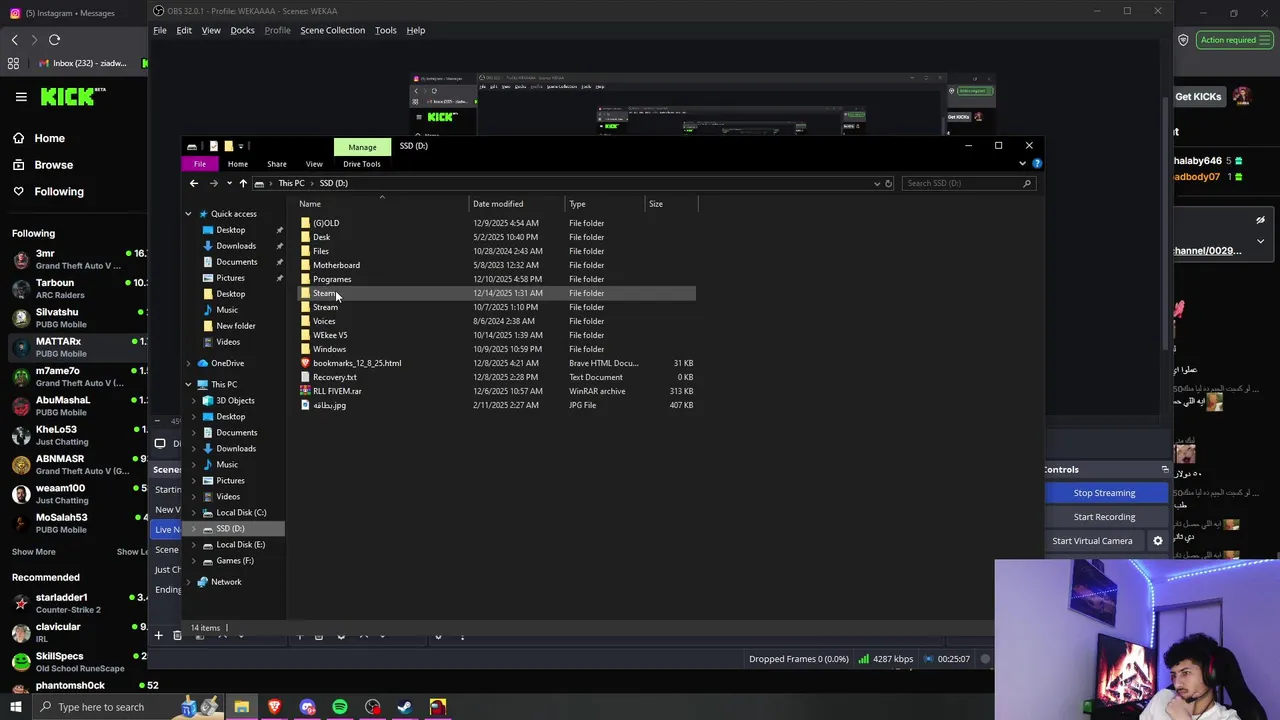
Task: Open OBS Scene Collection menu
Action: click(x=332, y=30)
